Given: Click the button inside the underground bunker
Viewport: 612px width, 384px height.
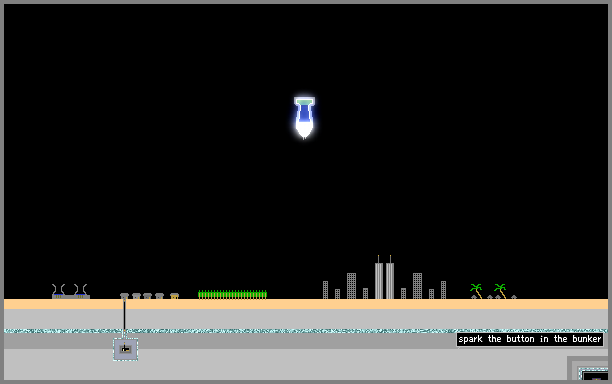Looking at the screenshot, I should (x=125, y=349).
